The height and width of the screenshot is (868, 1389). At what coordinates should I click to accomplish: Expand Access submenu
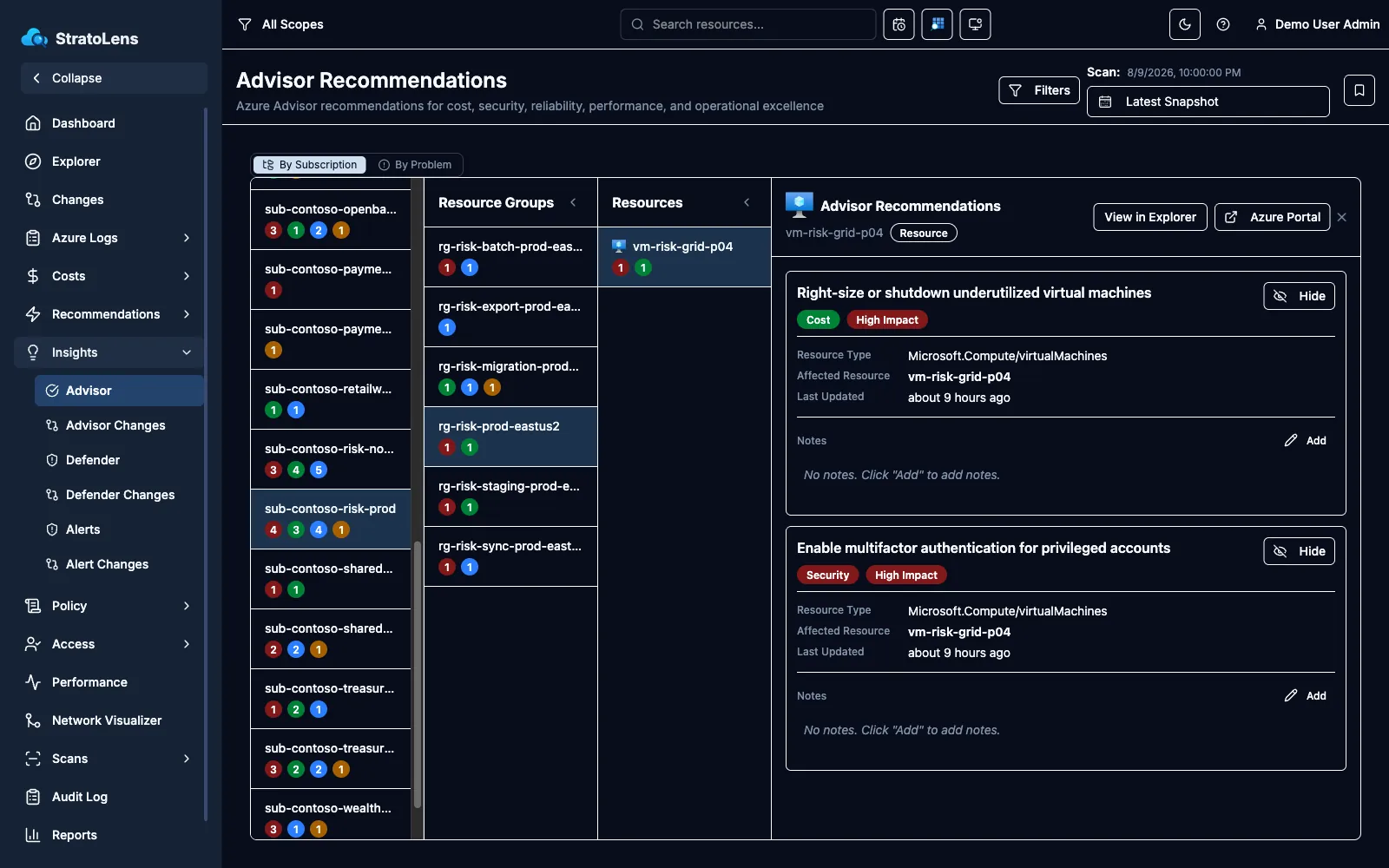111,644
